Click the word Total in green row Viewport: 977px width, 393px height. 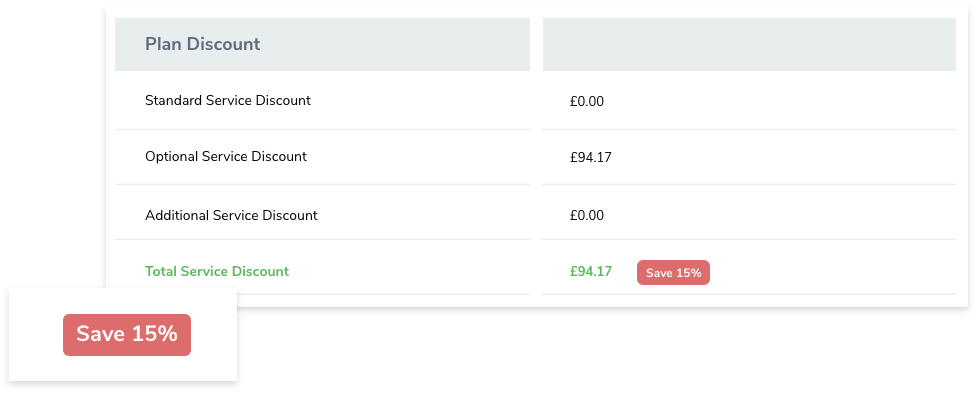point(160,272)
